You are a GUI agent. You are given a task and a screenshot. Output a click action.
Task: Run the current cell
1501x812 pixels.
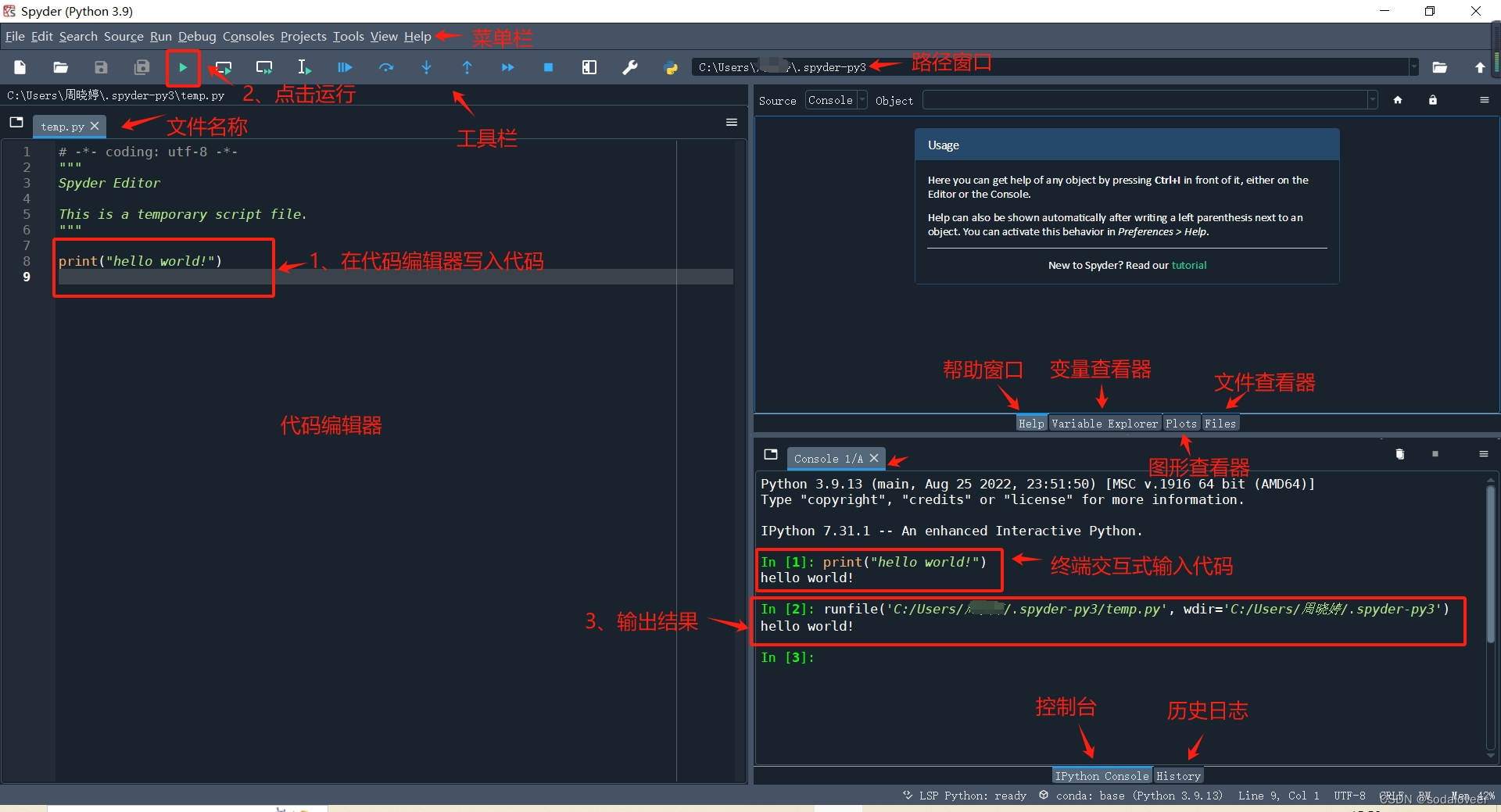click(x=224, y=67)
